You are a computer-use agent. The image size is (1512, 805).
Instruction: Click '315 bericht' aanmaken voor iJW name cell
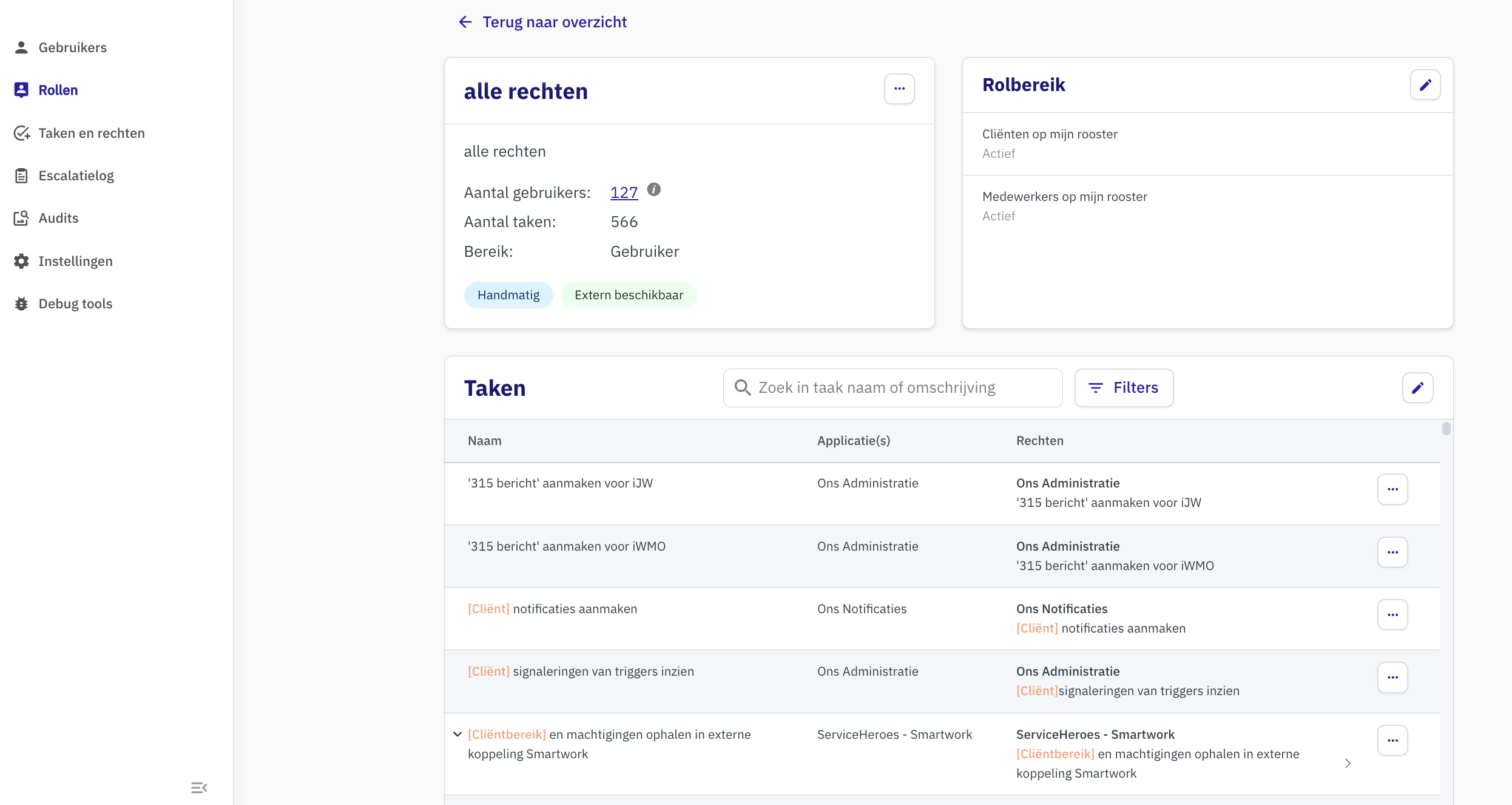click(560, 483)
